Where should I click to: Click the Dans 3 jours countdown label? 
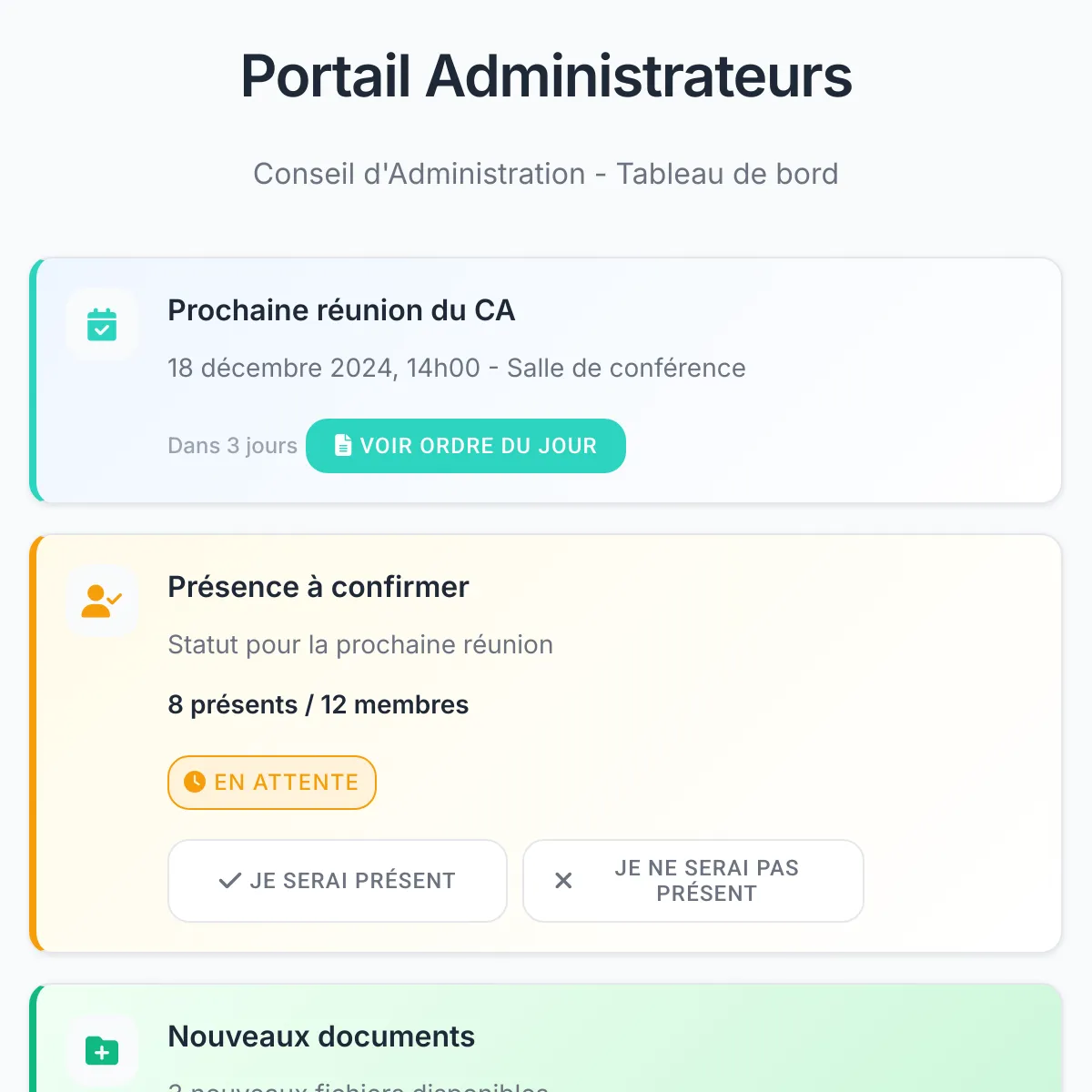(233, 446)
